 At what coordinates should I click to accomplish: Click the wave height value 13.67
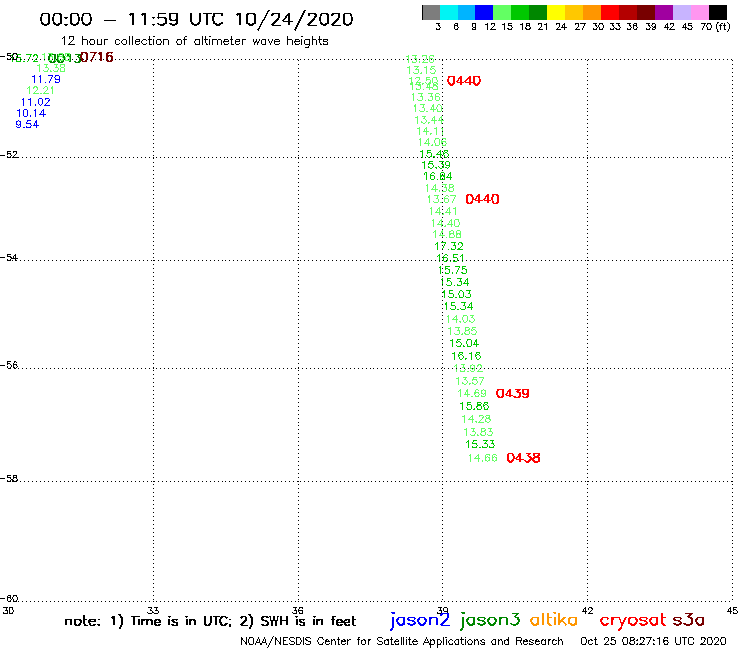pos(441,199)
